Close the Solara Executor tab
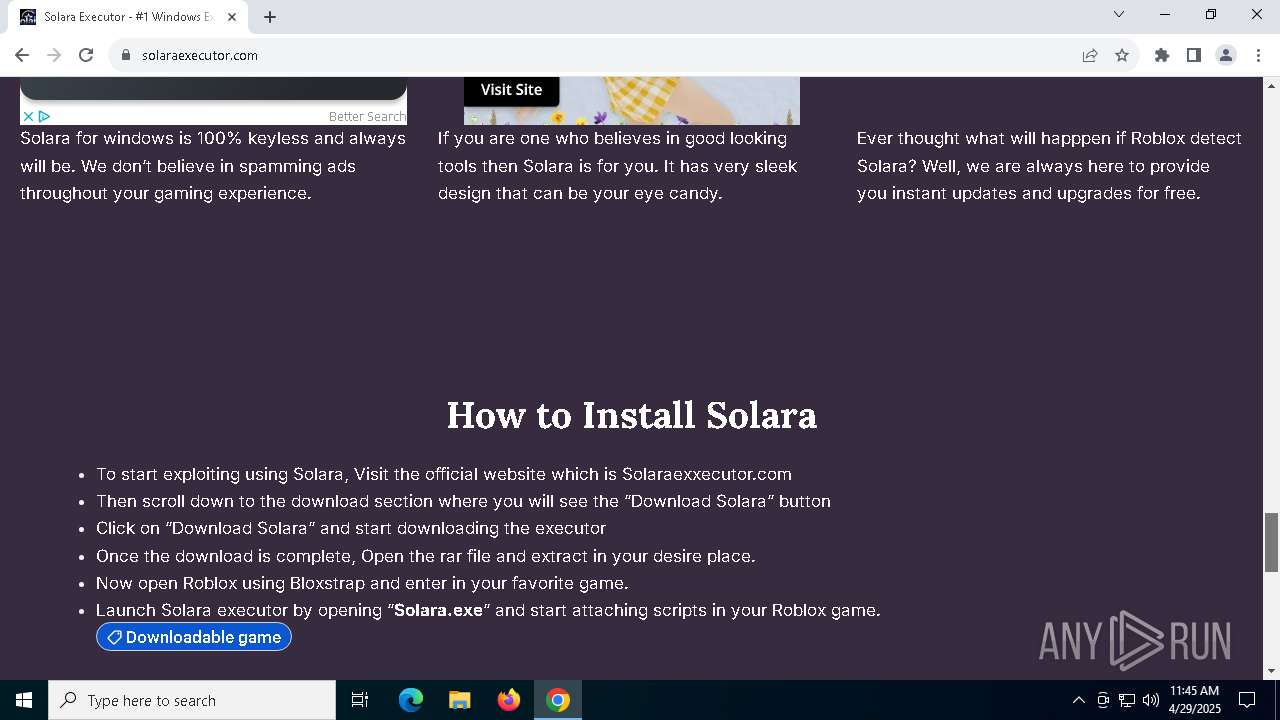Image resolution: width=1280 pixels, height=720 pixels. tap(233, 17)
